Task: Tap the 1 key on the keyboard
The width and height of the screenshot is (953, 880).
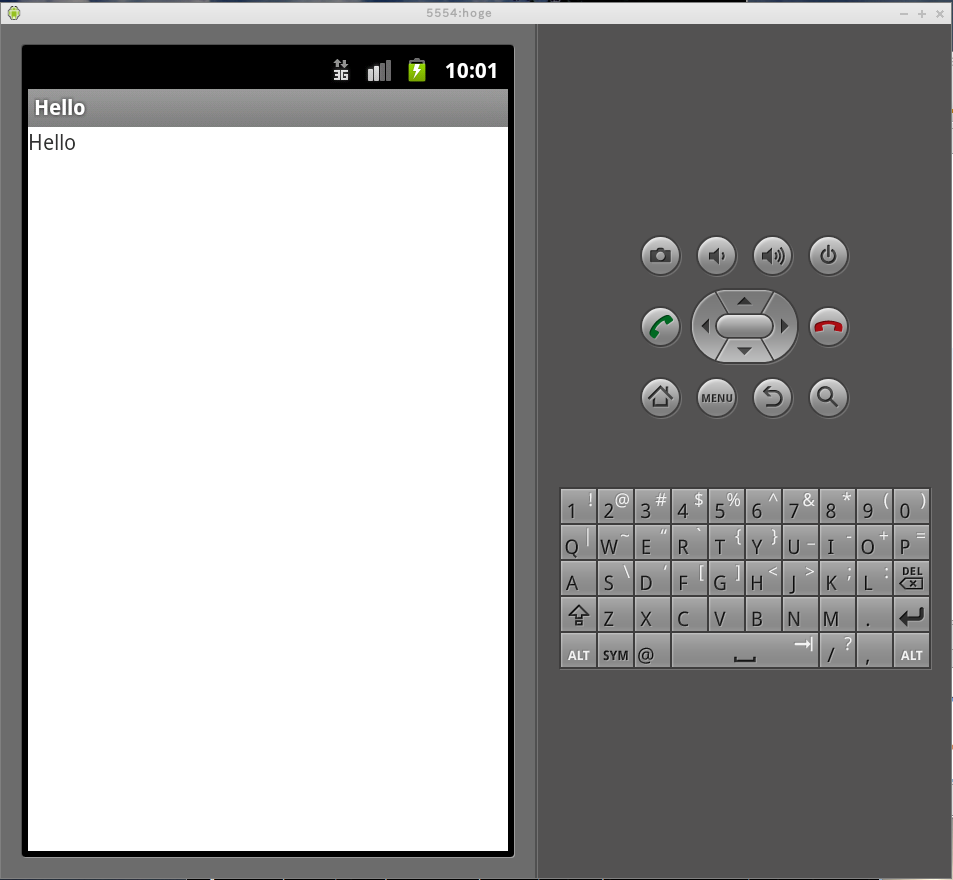Action: point(579,506)
